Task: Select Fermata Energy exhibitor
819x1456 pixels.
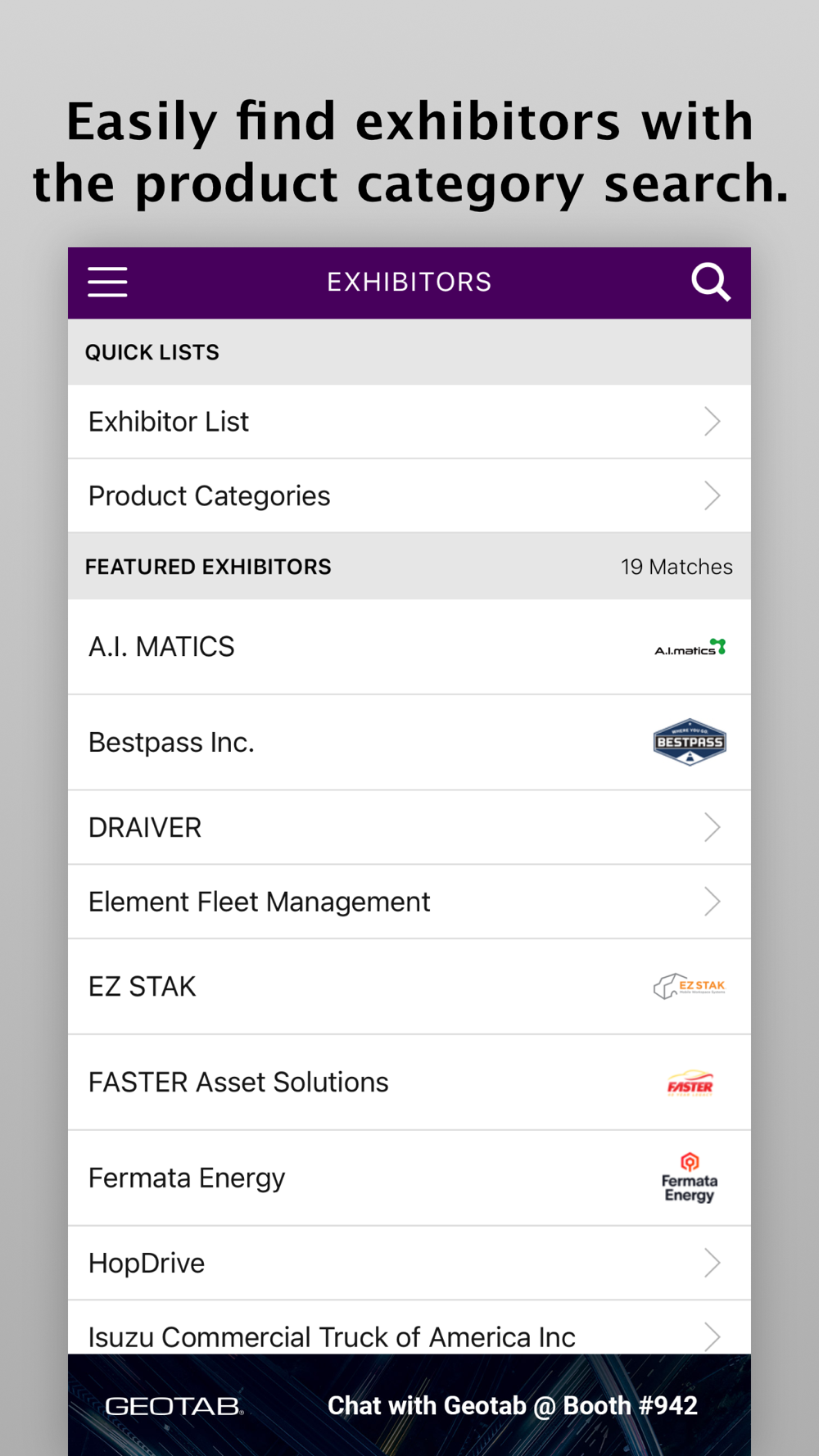Action: (x=409, y=1178)
